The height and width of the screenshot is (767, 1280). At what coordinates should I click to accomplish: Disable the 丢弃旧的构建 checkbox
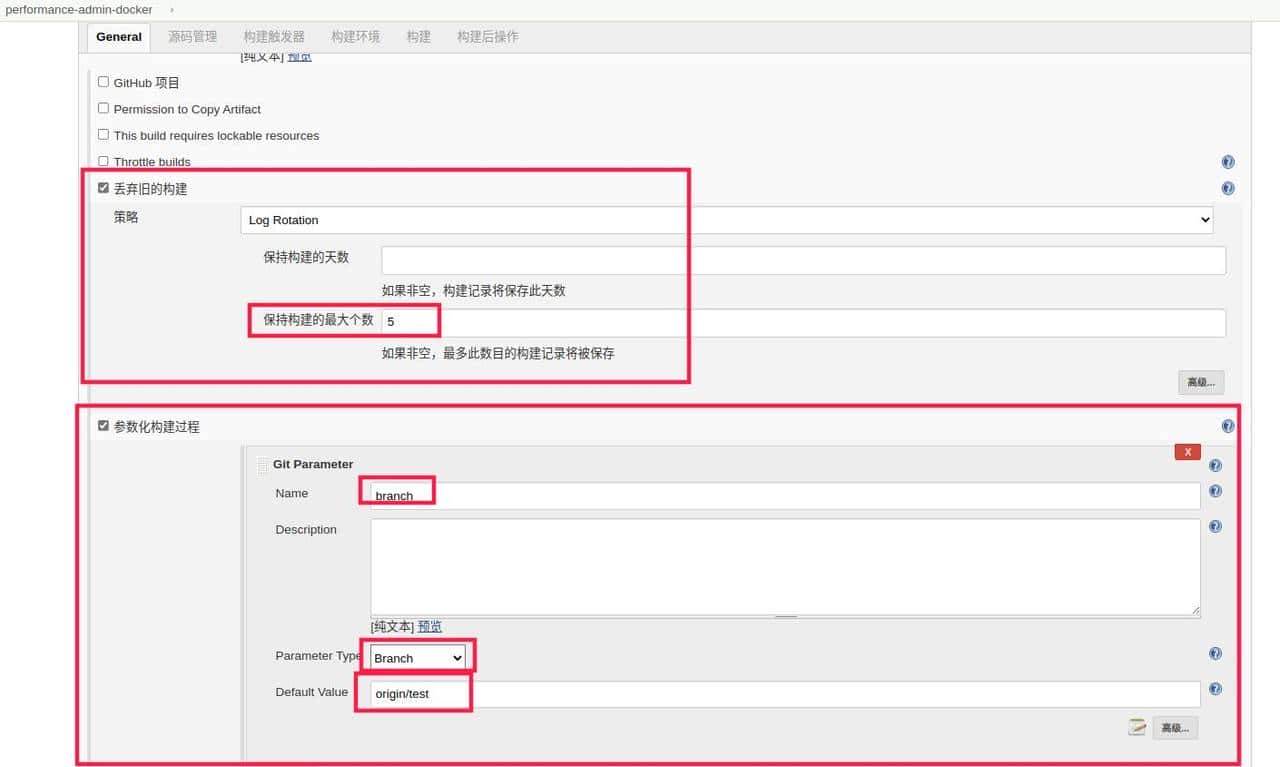[103, 187]
